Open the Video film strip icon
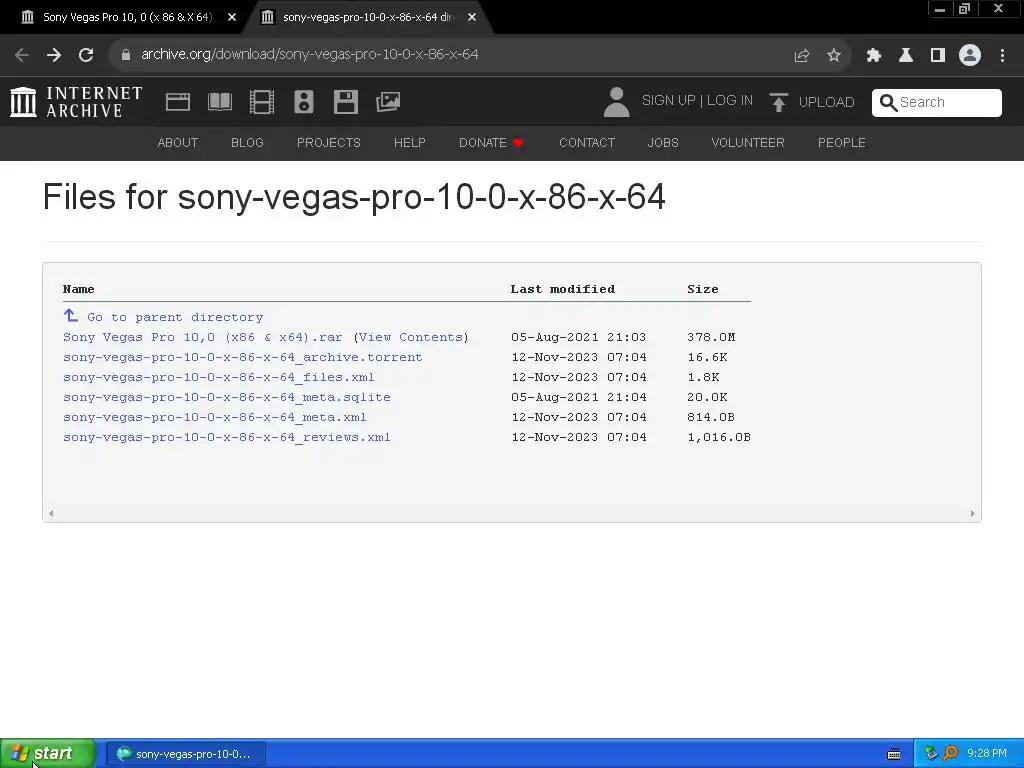 point(262,102)
